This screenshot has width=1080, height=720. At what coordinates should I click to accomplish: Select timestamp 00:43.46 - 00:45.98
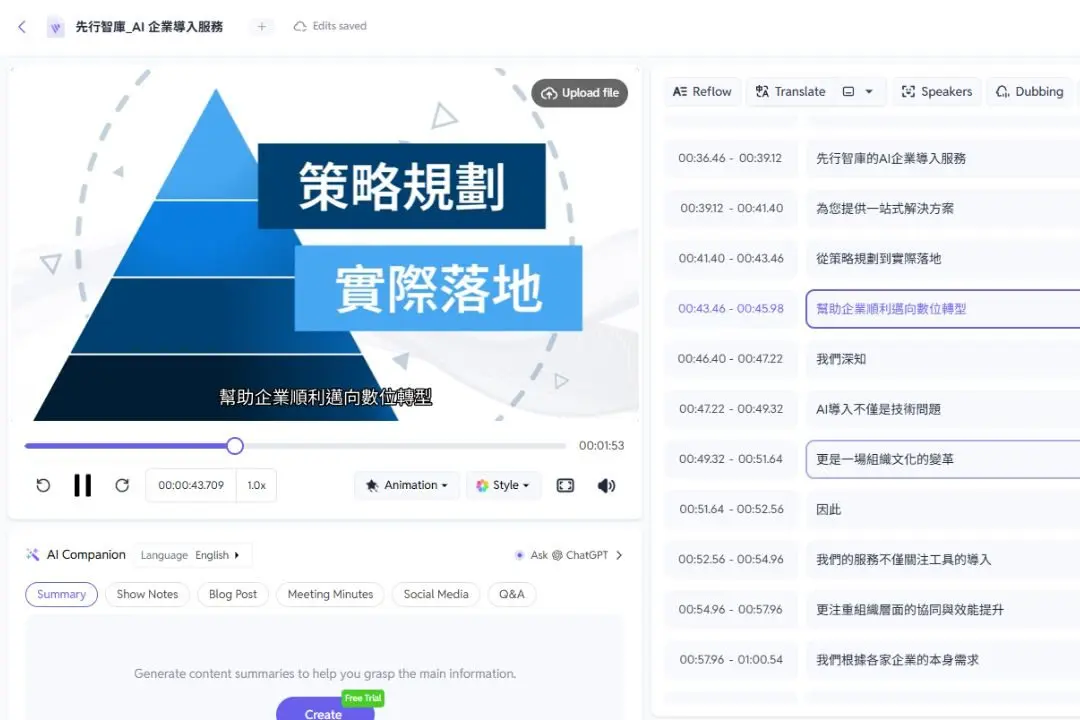click(x=730, y=309)
